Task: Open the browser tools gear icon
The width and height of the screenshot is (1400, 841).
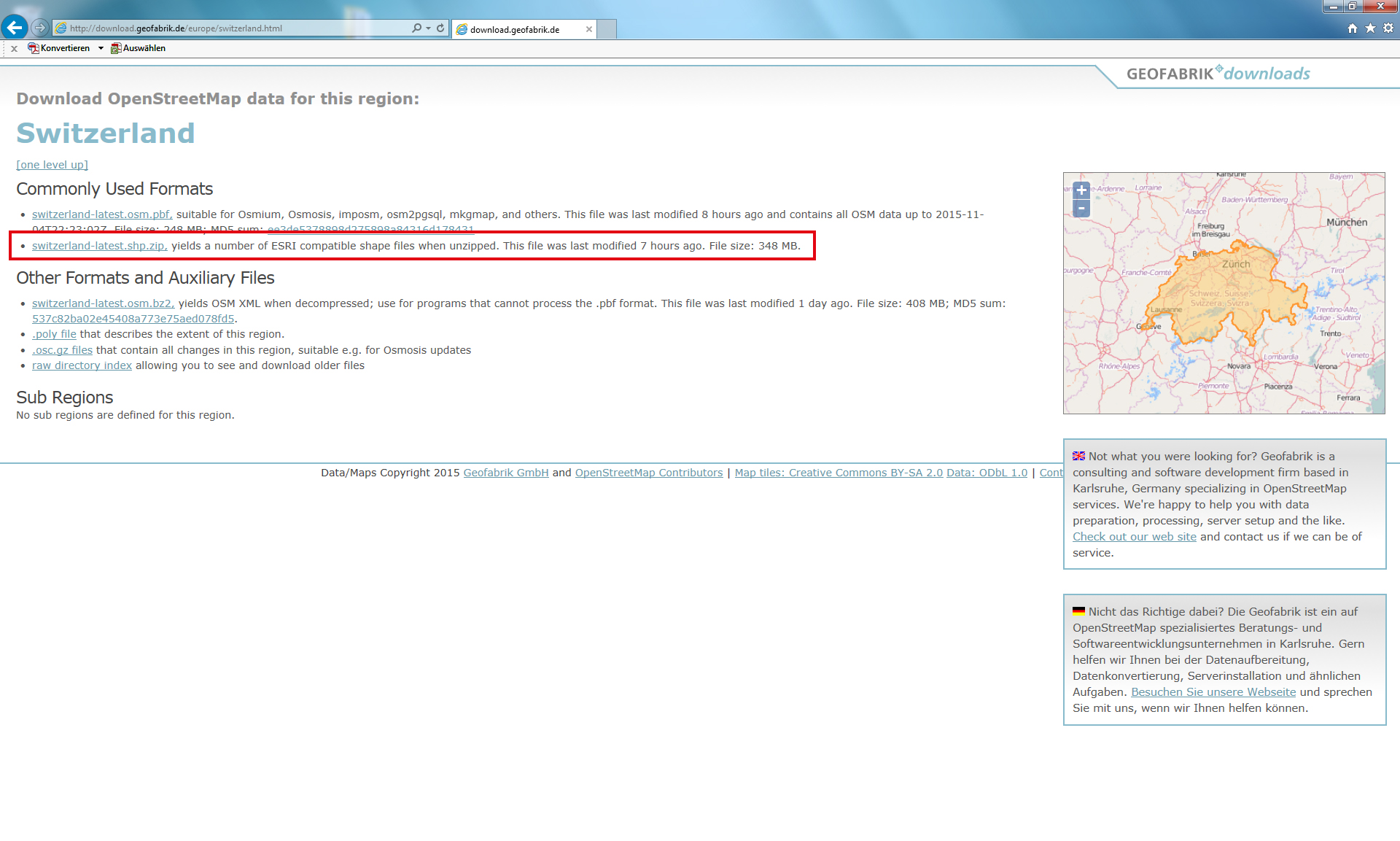Action: pos(1388,28)
